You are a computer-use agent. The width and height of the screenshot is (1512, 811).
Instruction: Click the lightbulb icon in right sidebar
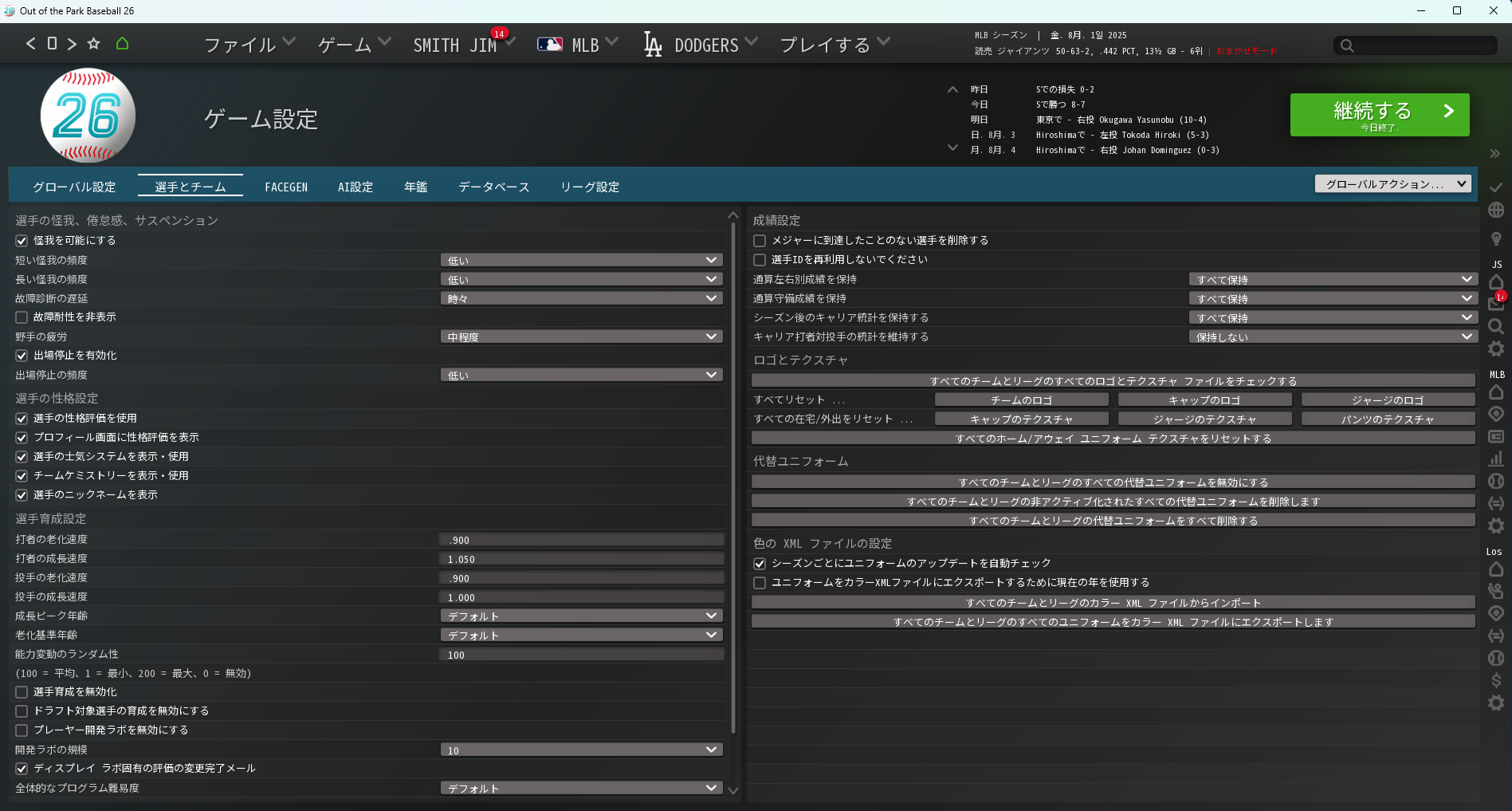tap(1496, 238)
